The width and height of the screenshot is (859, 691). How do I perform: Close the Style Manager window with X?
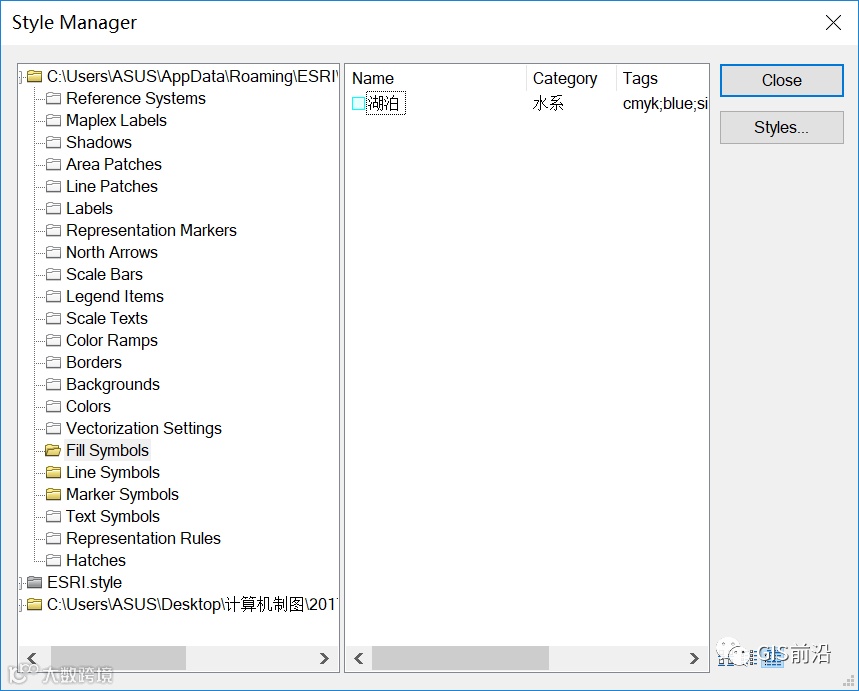[833, 22]
